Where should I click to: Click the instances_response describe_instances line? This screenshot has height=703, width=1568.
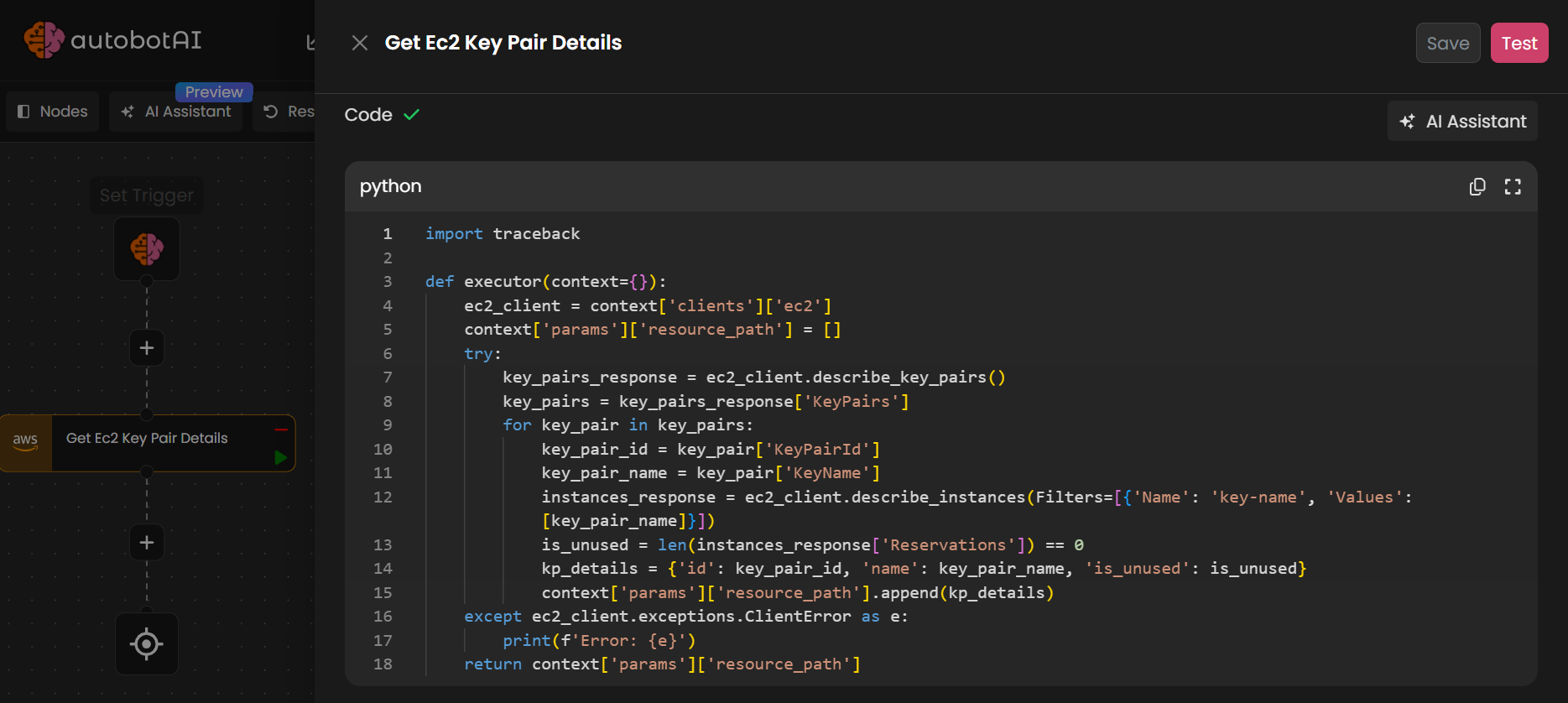coord(977,508)
